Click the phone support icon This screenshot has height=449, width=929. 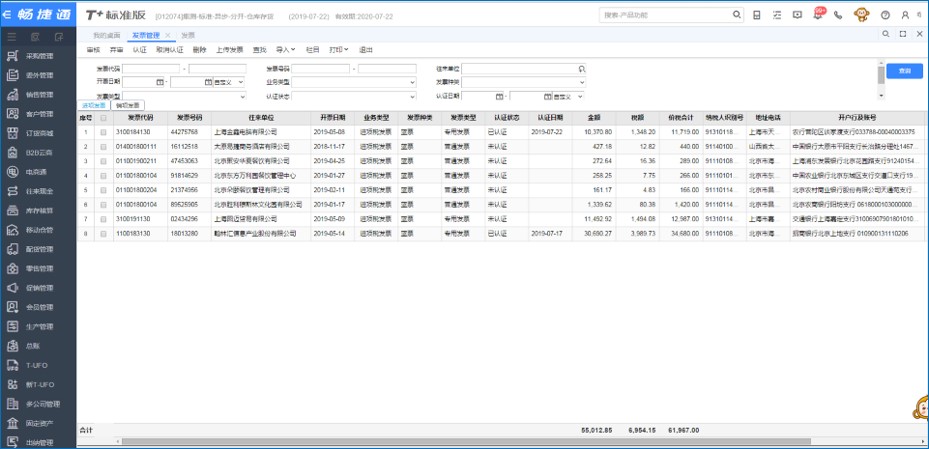click(838, 15)
